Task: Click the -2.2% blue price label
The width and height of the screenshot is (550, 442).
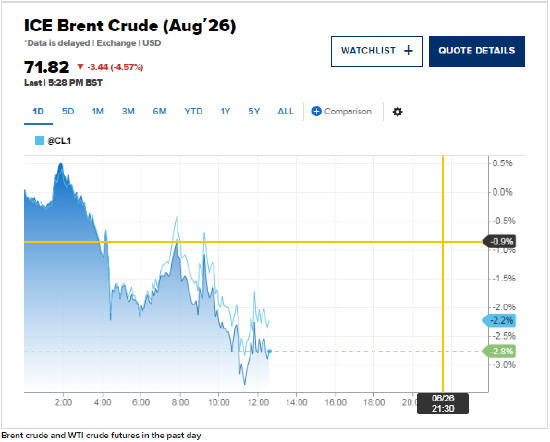Action: coord(499,321)
